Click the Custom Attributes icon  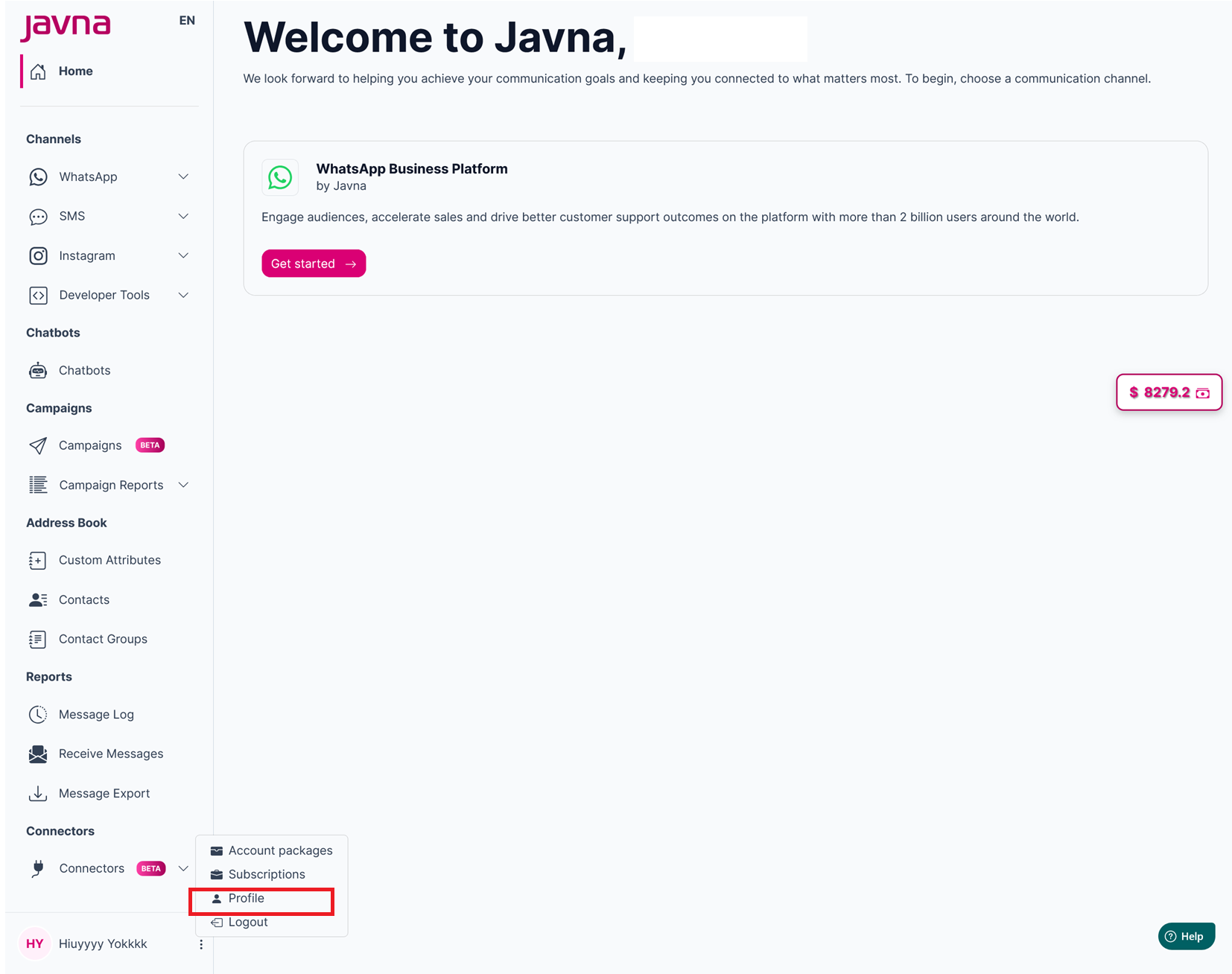point(38,560)
